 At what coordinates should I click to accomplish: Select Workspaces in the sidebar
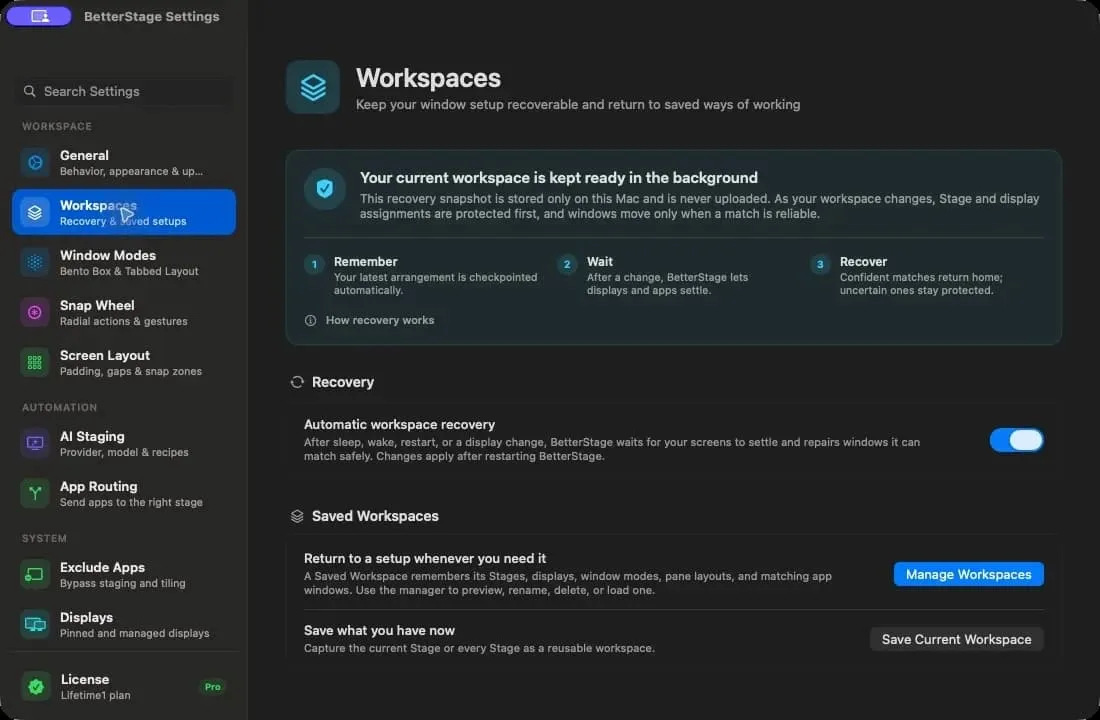123,212
